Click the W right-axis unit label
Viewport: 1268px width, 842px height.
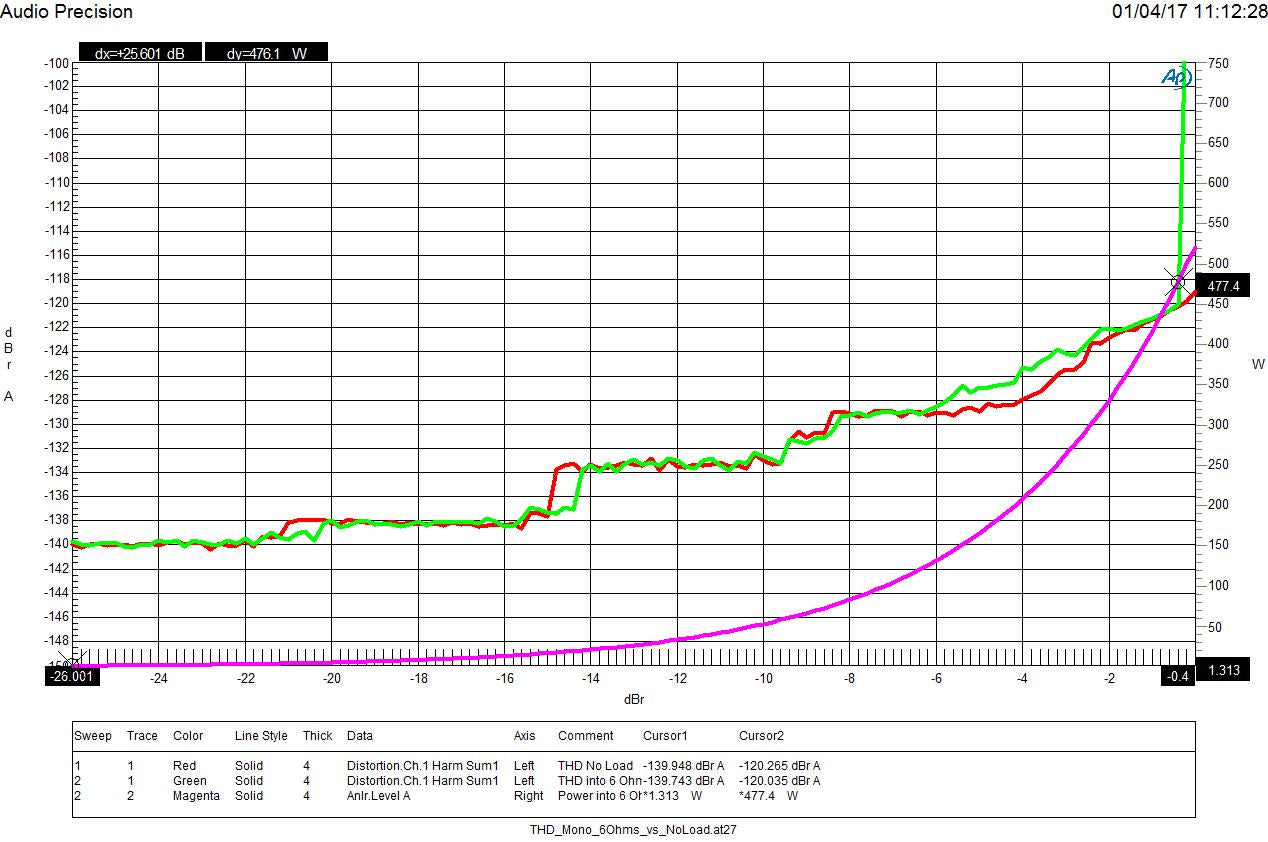pos(1257,365)
